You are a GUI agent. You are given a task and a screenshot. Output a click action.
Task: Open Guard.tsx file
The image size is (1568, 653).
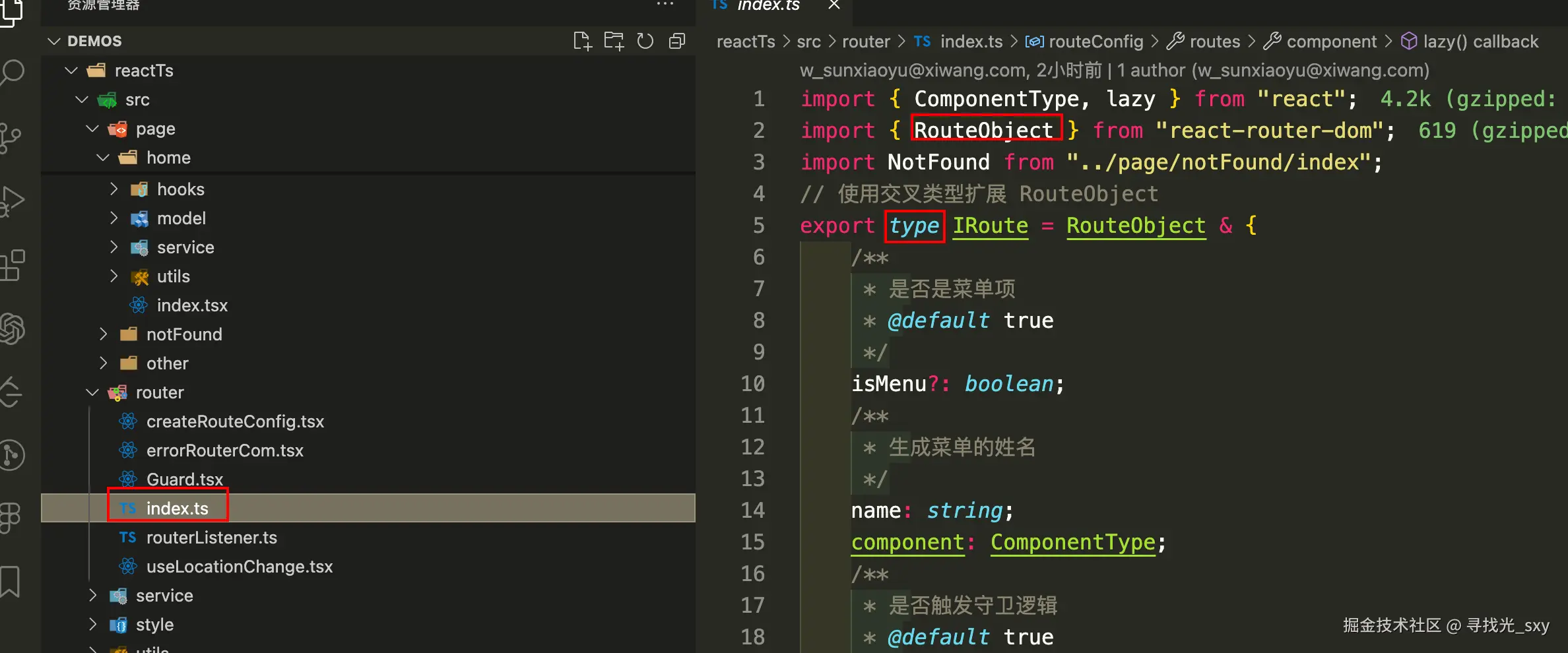click(185, 480)
